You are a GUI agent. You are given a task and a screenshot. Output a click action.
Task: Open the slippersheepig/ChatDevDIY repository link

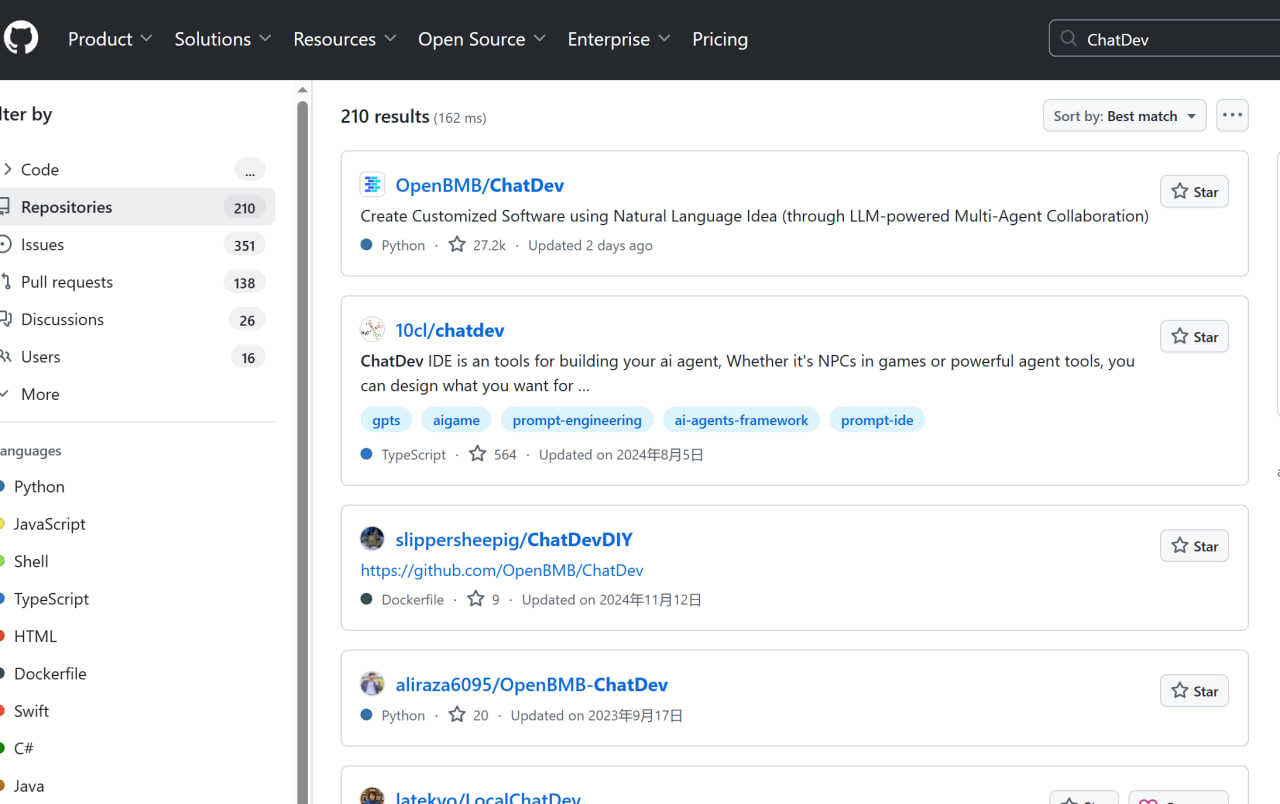tap(514, 539)
